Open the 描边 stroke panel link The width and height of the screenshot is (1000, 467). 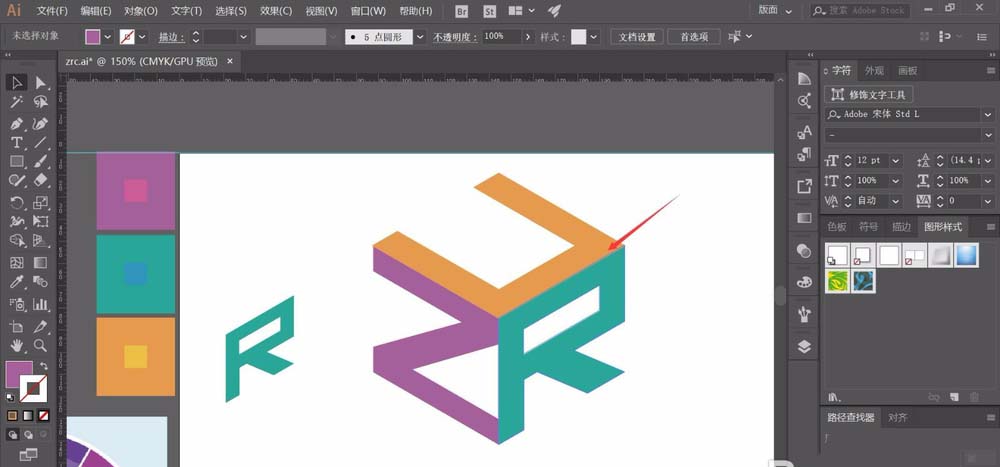pyautogui.click(x=172, y=37)
